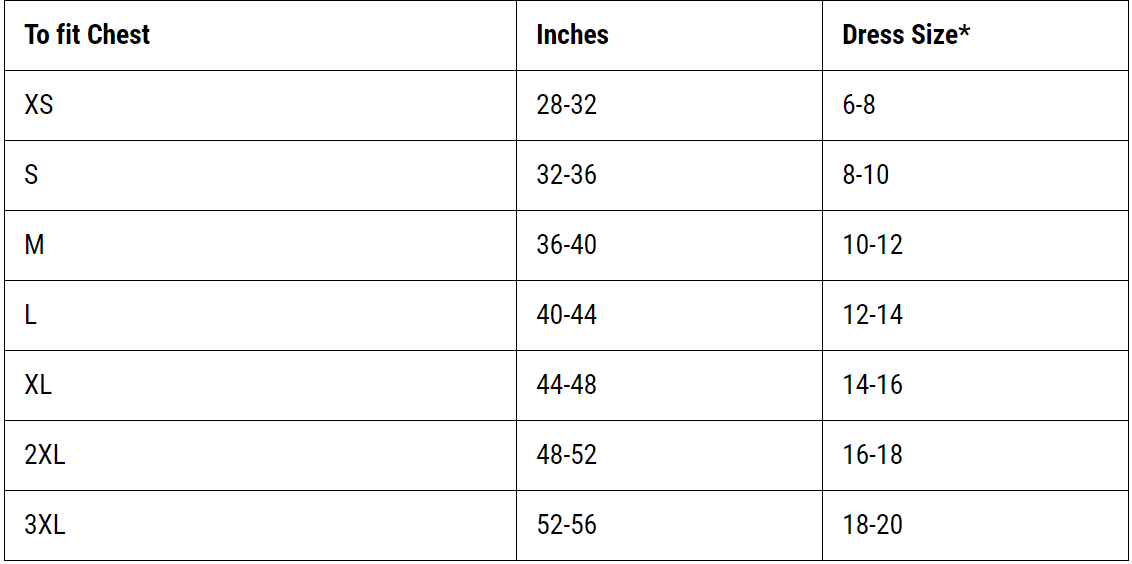Image resolution: width=1132 pixels, height=564 pixels.
Task: Click the 36-40 inches cell
Action: click(566, 245)
